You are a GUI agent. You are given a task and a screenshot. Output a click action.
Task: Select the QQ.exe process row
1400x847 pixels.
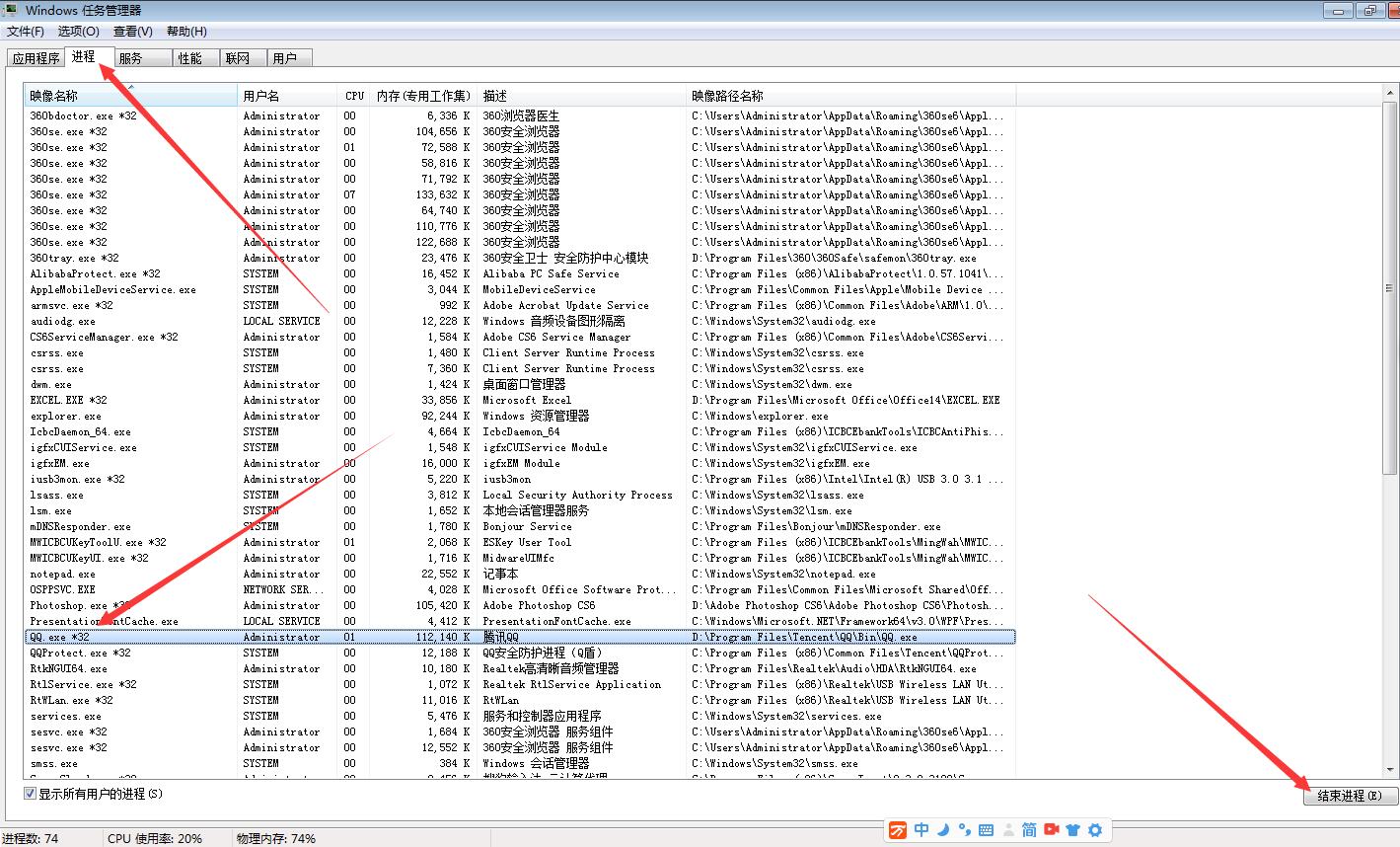coord(296,636)
